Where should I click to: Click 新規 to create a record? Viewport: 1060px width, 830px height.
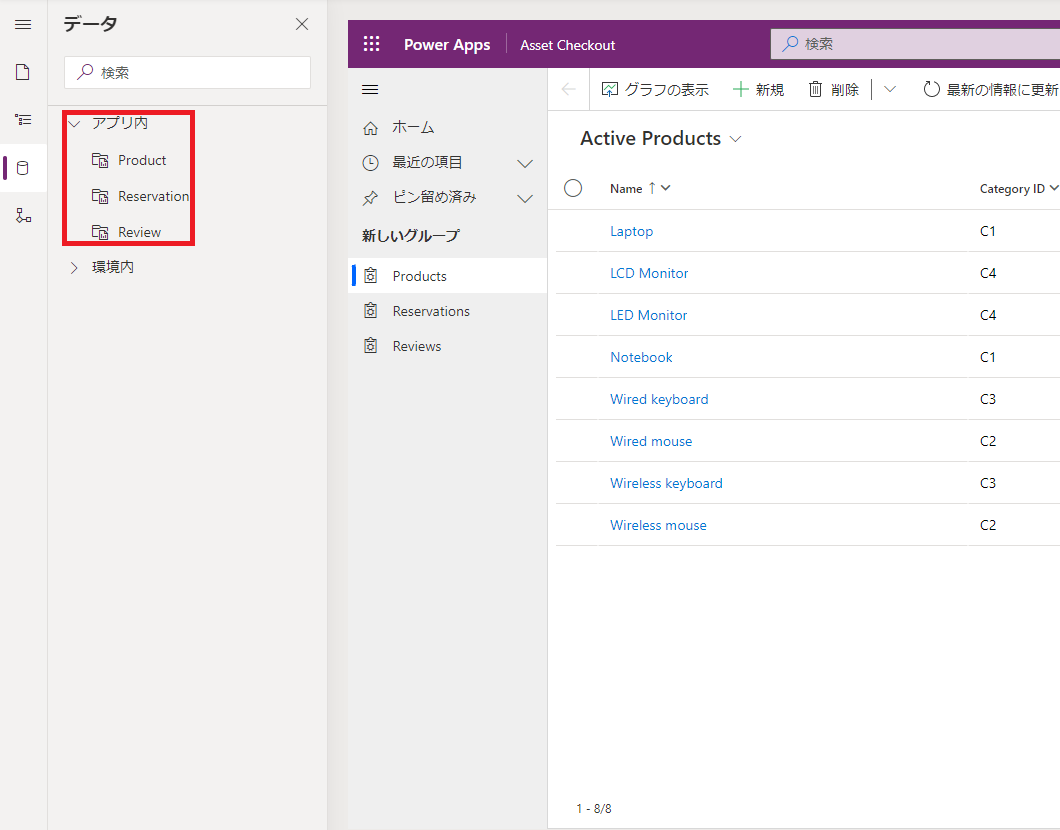(758, 89)
